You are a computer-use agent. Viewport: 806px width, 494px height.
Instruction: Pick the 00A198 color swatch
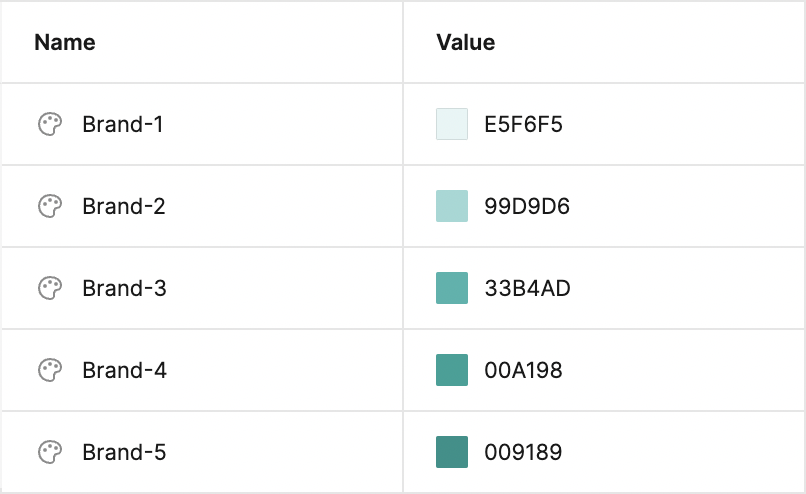(x=452, y=371)
